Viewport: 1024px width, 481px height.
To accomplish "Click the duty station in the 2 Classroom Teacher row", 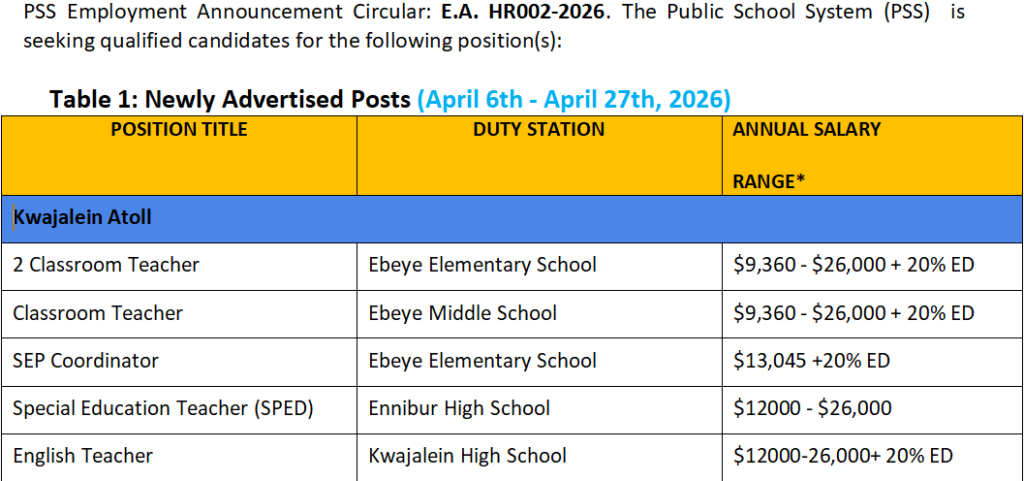I will [482, 265].
